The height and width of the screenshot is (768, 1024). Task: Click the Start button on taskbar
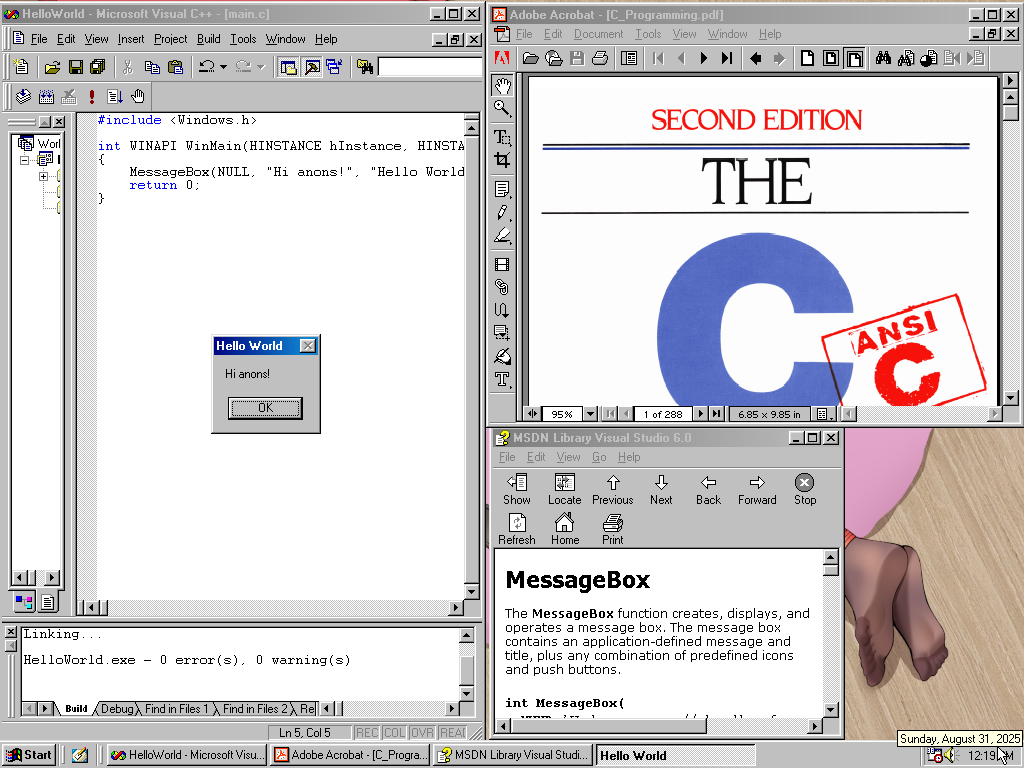(x=29, y=755)
